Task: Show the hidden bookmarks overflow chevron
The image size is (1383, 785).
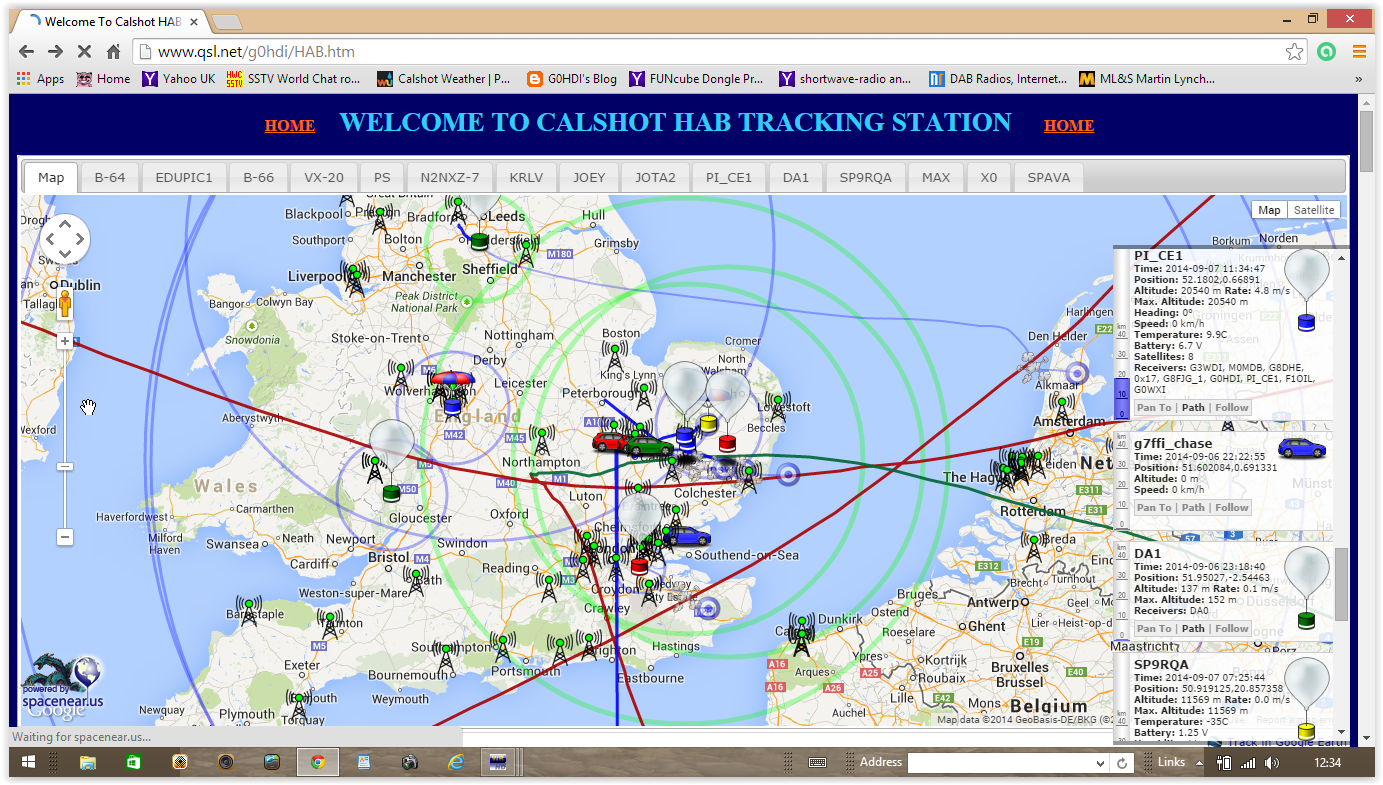Action: tap(1359, 79)
